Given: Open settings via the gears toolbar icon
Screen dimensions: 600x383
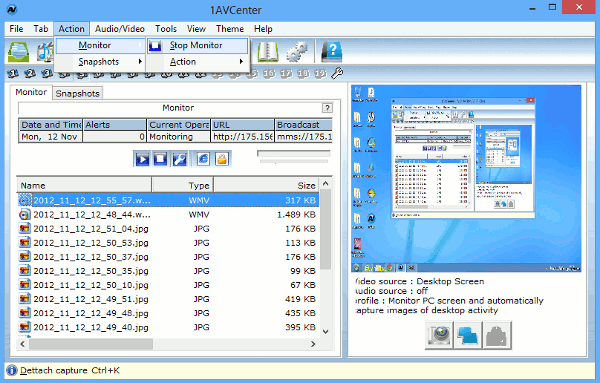Looking at the screenshot, I should coord(297,52).
